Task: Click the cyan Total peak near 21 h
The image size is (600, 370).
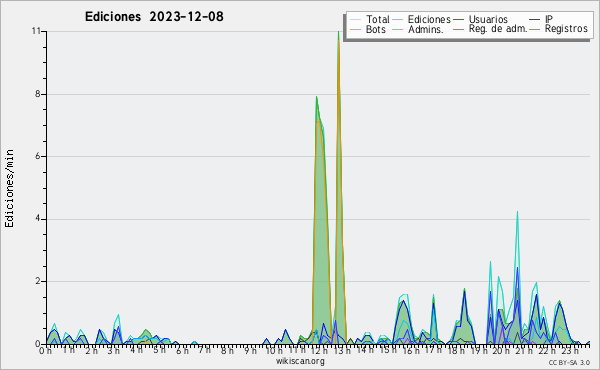Action: pos(517,212)
